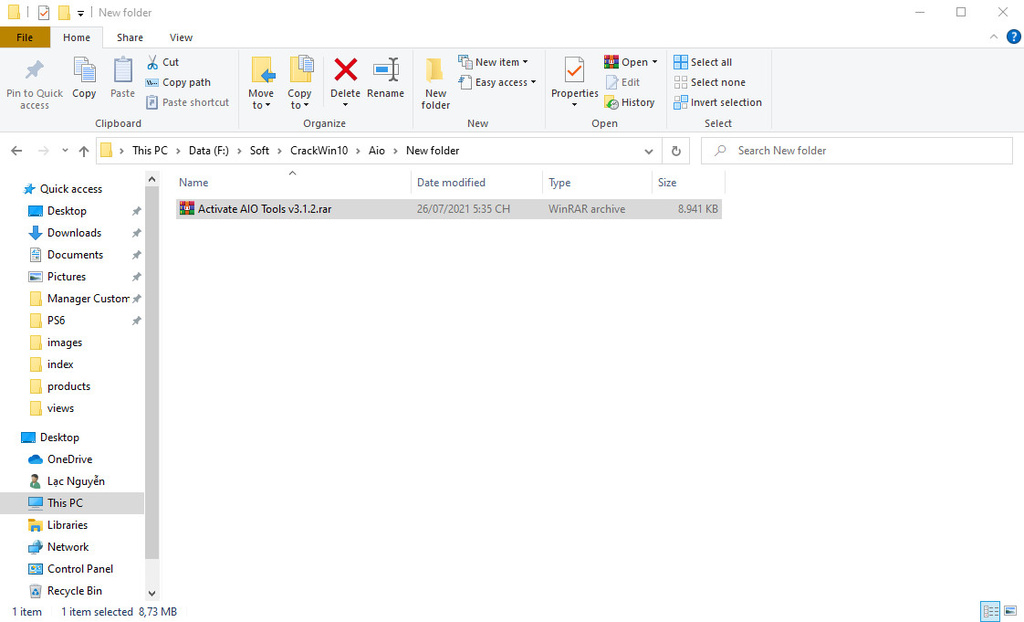Go up one folder level arrow
Image resolution: width=1024 pixels, height=622 pixels.
click(x=84, y=151)
